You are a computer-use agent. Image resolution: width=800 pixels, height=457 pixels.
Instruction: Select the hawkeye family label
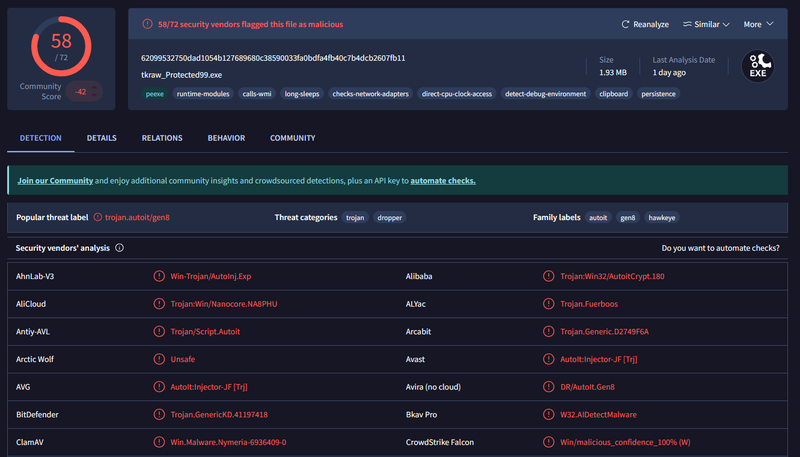click(x=662, y=218)
